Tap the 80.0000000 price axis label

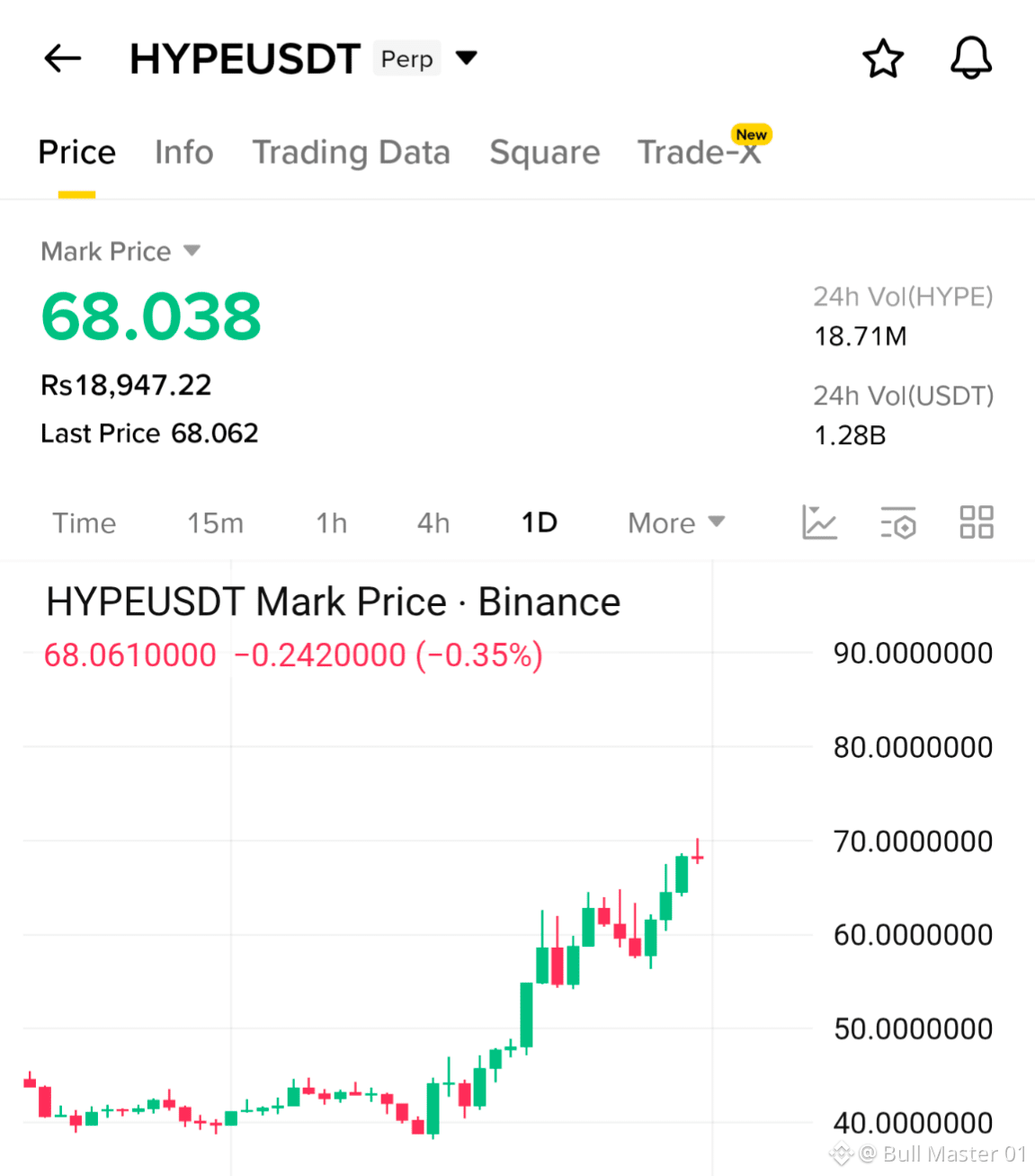tap(913, 747)
